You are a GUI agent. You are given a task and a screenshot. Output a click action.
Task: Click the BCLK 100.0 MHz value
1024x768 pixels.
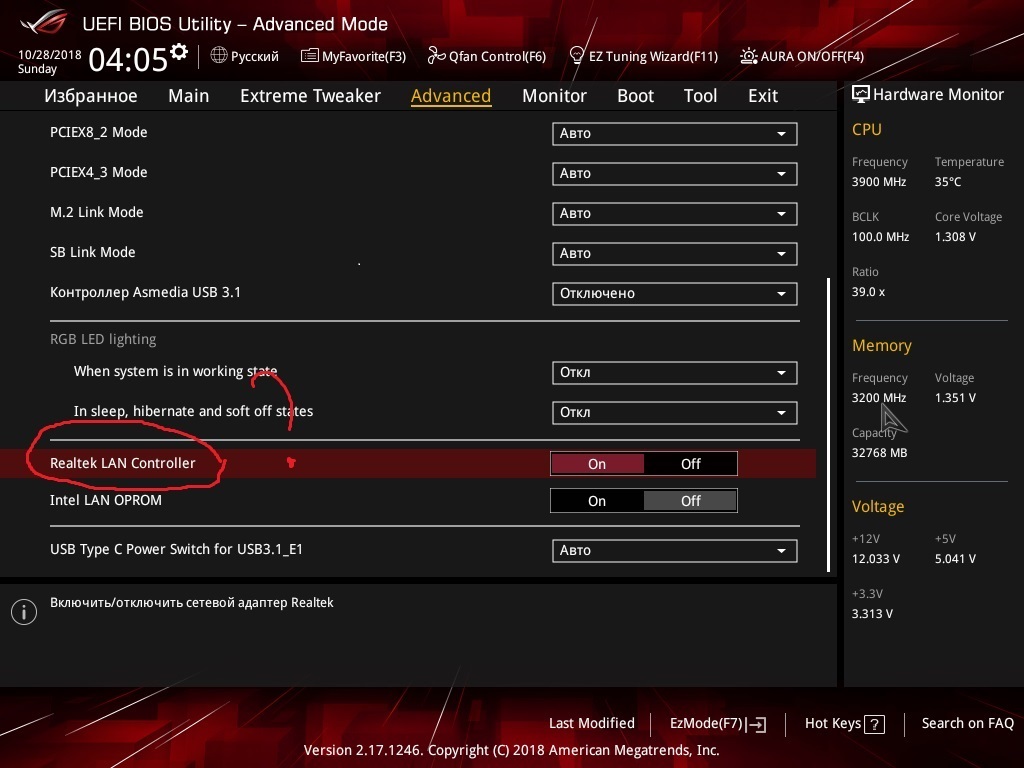pyautogui.click(x=880, y=236)
